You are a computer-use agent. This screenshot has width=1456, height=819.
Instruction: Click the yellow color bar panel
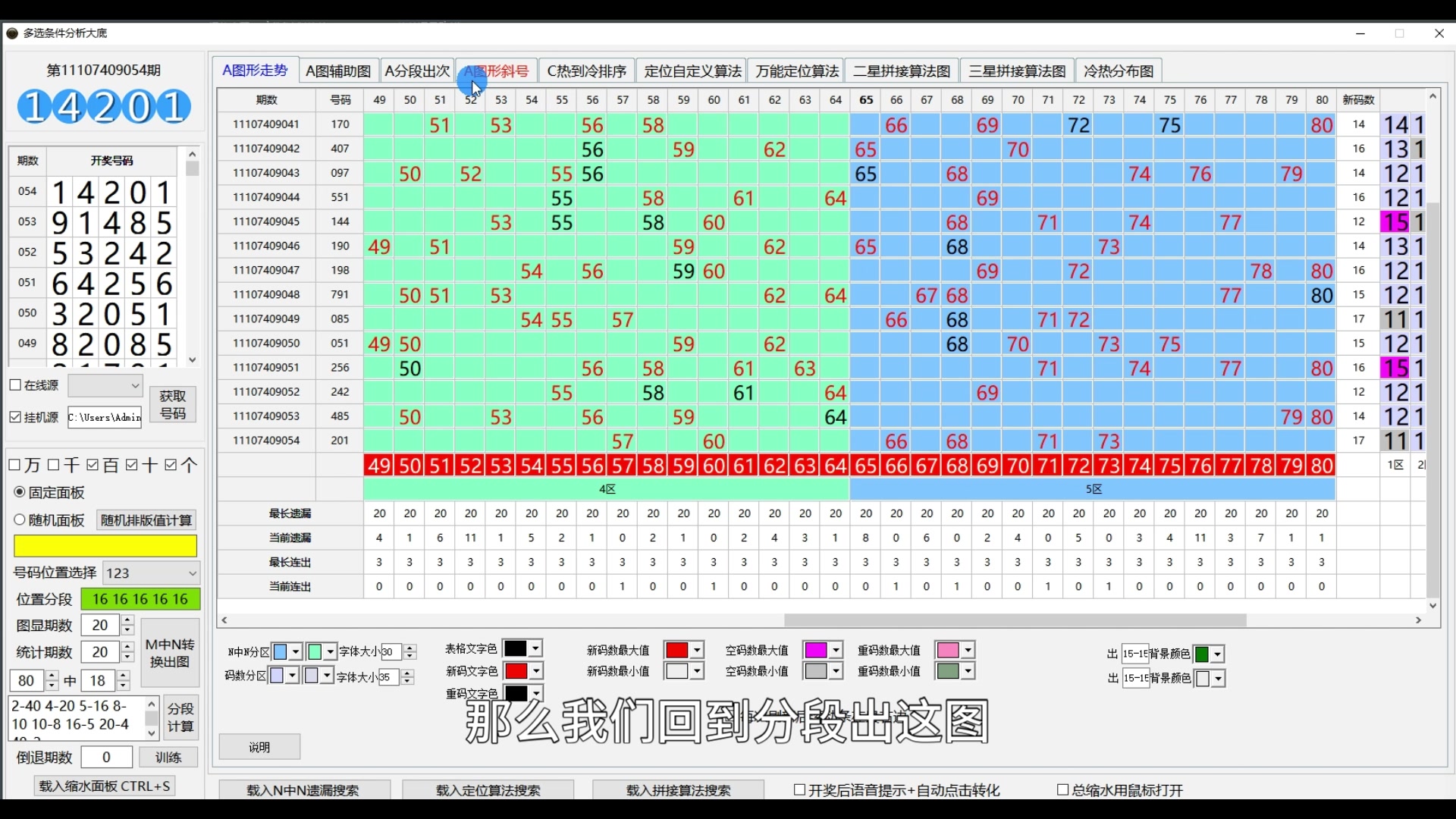point(105,546)
